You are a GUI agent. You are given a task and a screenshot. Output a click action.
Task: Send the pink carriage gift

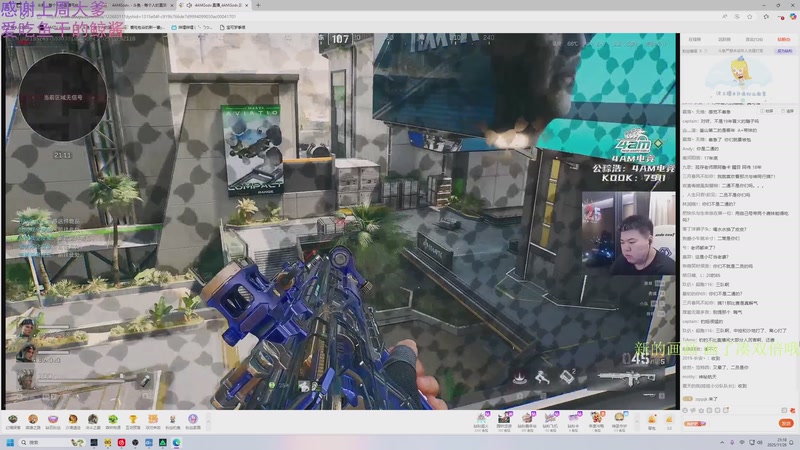click(527, 418)
